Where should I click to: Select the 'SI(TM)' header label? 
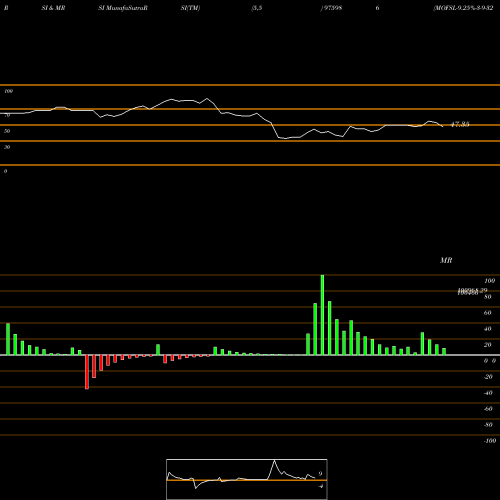coord(190,8)
